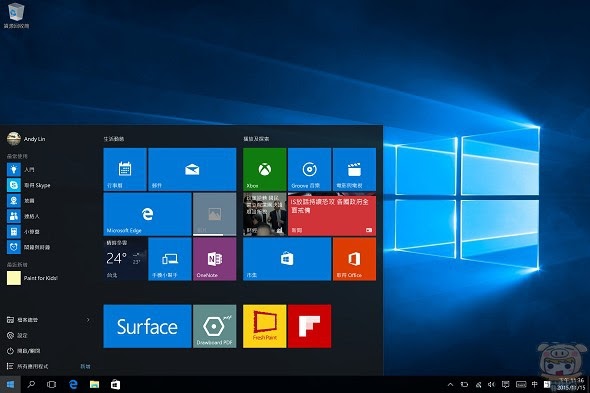Image resolution: width=590 pixels, height=393 pixels.
Task: Open File Explorer from the taskbar
Action: point(94,384)
